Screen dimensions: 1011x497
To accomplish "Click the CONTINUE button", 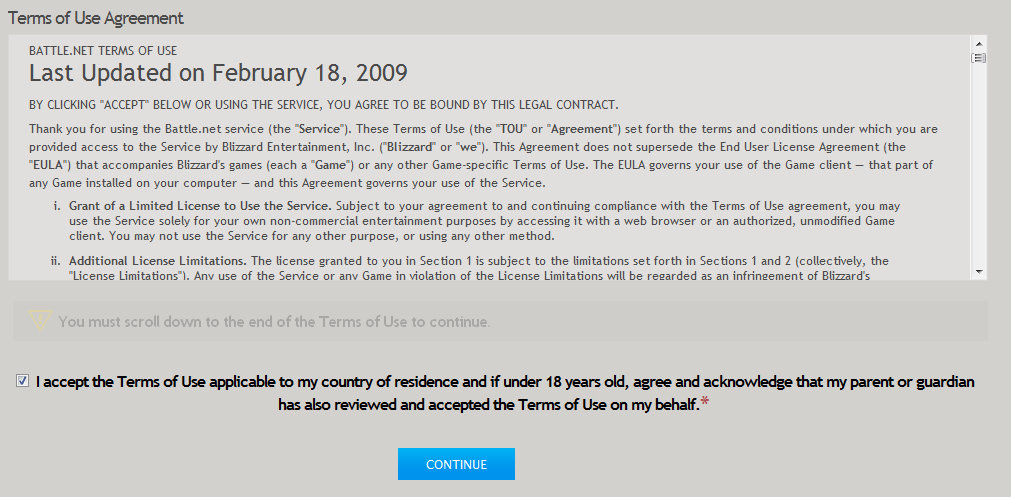I will click(x=456, y=464).
